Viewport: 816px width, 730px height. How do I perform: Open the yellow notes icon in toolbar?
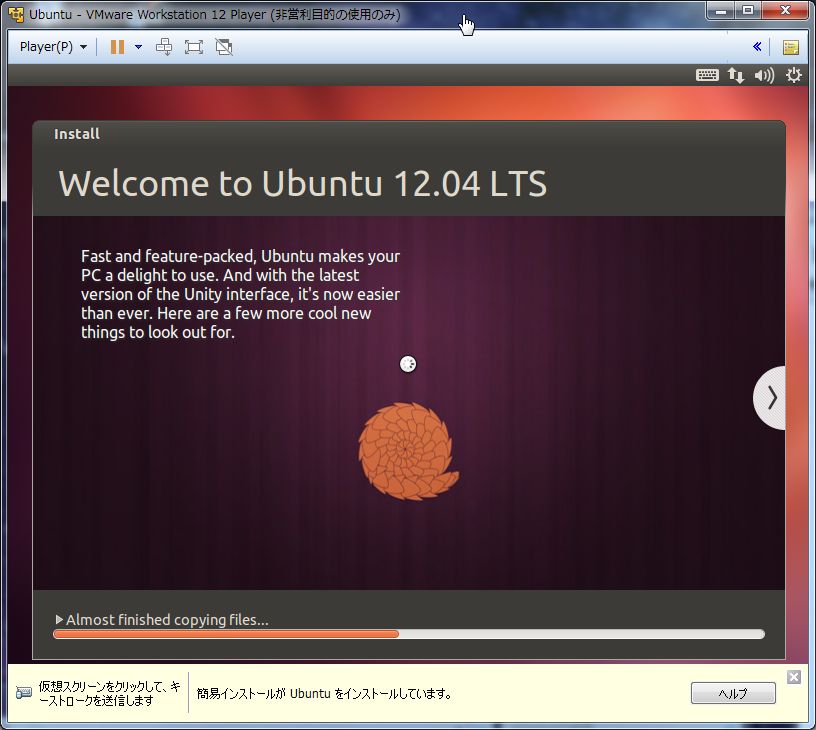click(790, 47)
